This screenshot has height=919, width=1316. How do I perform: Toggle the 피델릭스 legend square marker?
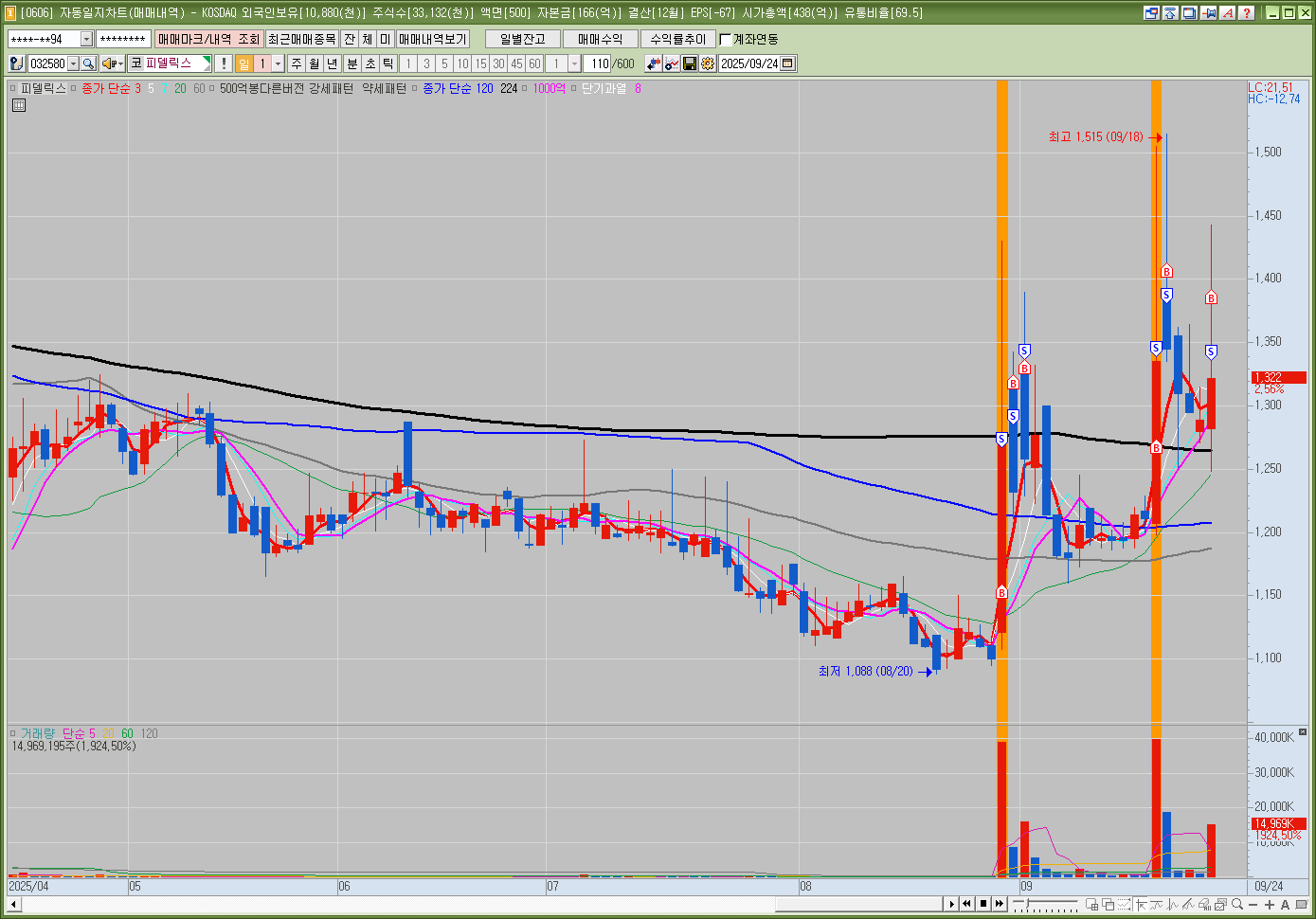pyautogui.click(x=13, y=88)
